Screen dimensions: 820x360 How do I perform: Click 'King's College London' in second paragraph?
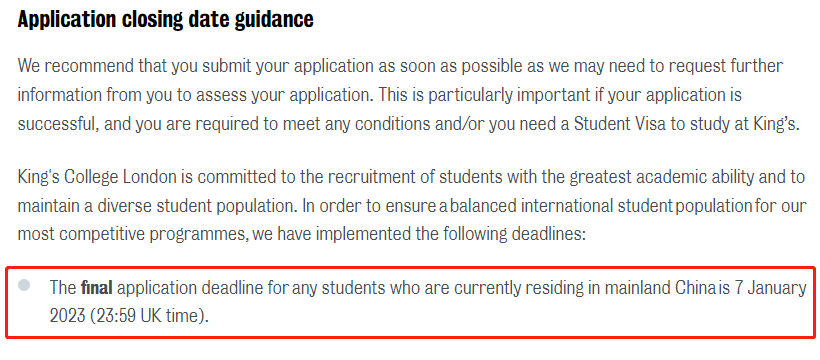click(98, 177)
